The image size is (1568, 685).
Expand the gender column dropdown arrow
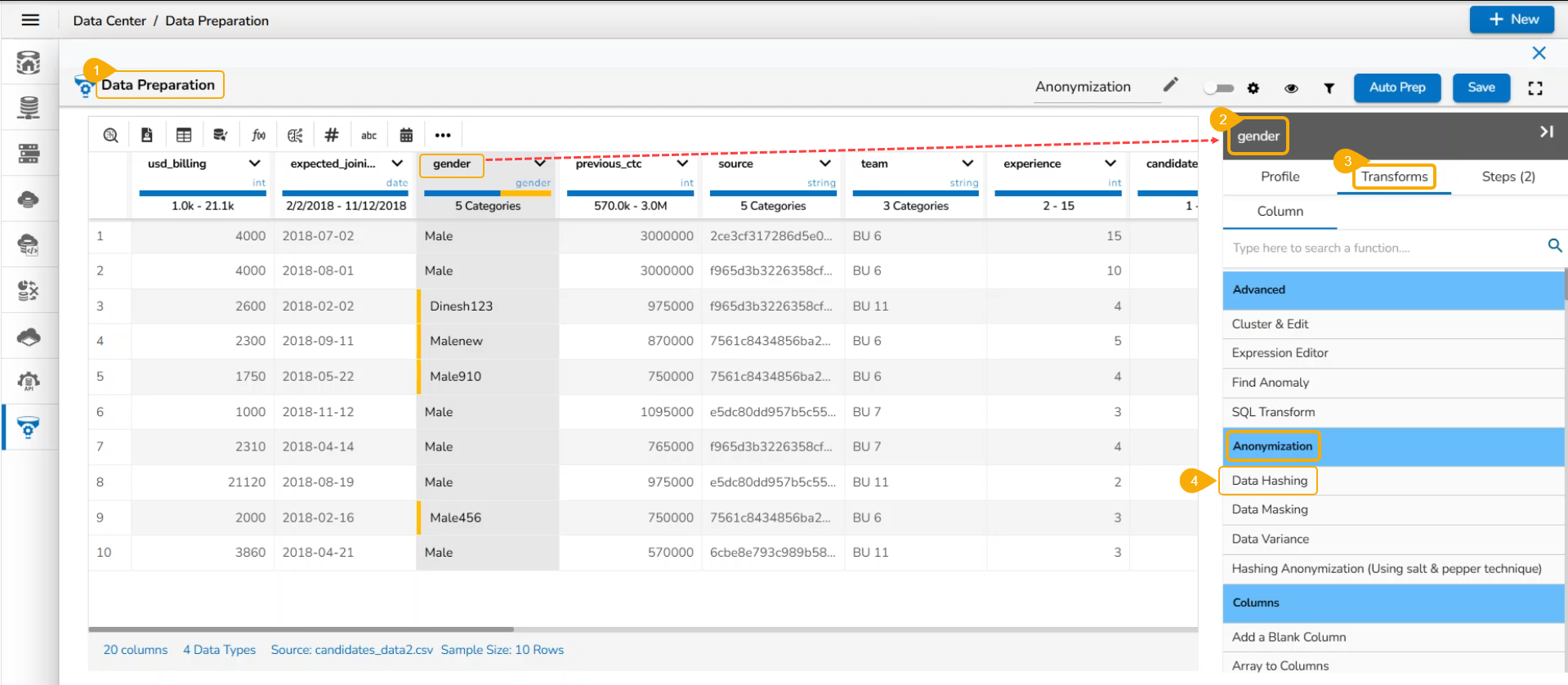(540, 163)
